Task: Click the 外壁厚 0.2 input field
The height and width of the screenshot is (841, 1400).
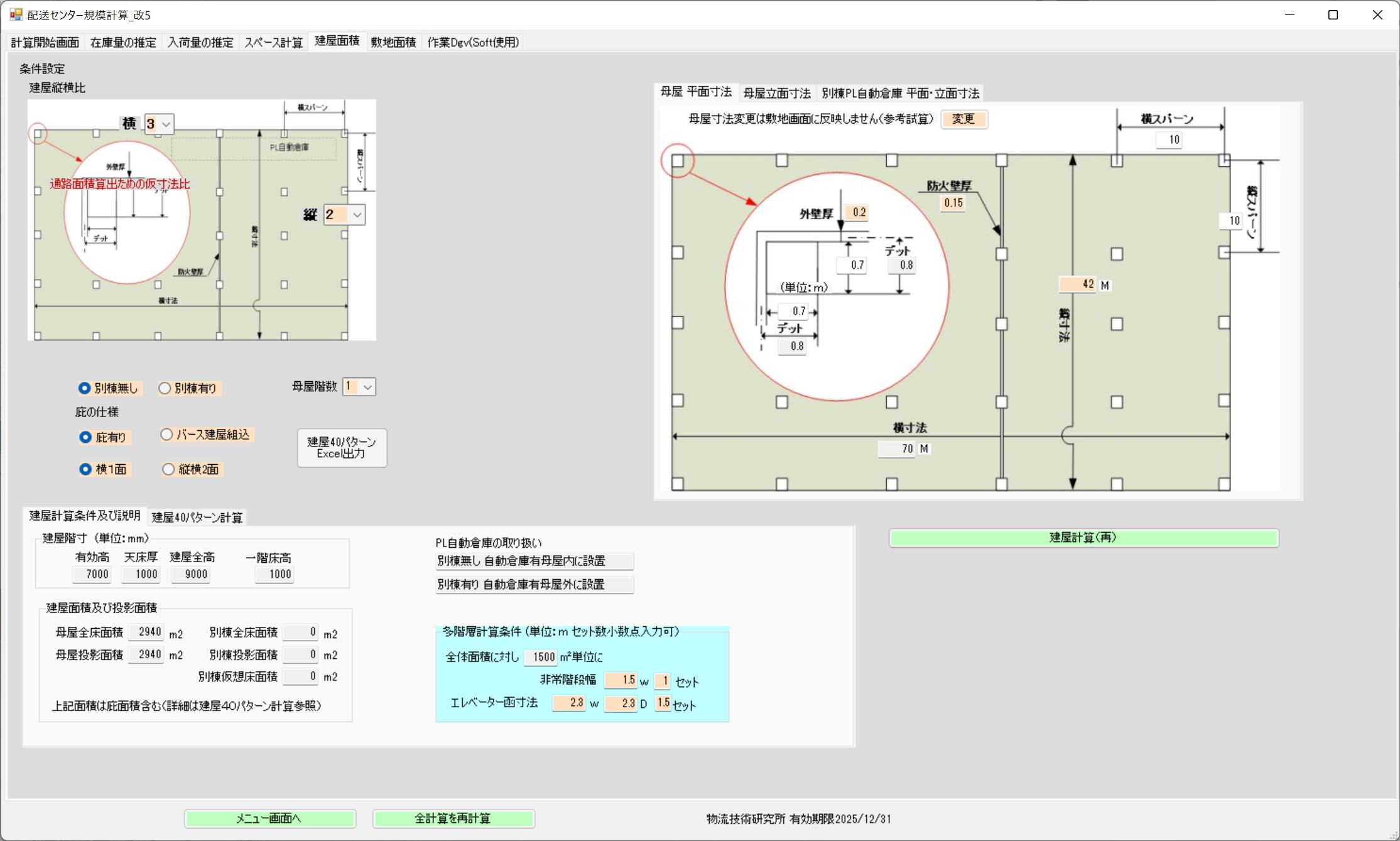Action: click(x=857, y=213)
